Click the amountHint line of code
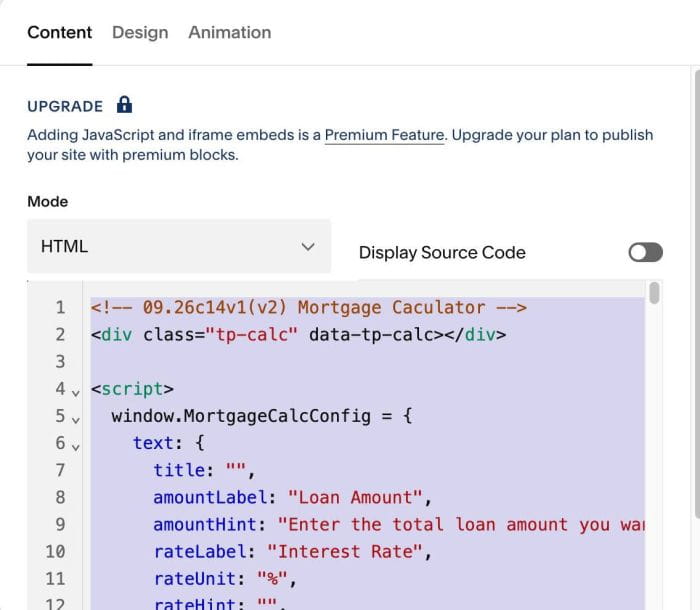Viewport: 700px width, 610px height. (399, 524)
